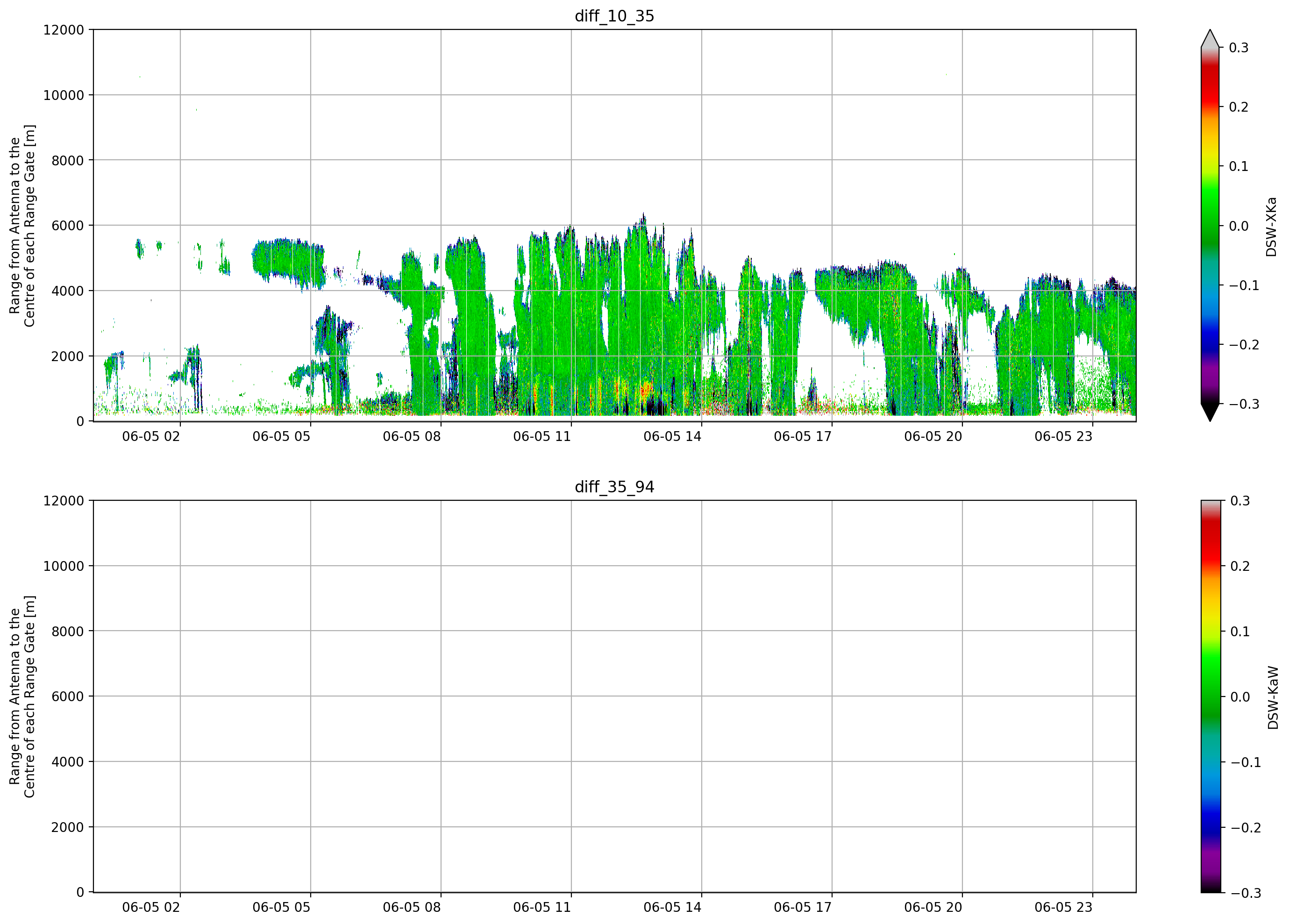Click the upper colorbar's black bottom arrow
1289x924 pixels.
pyautogui.click(x=1210, y=412)
